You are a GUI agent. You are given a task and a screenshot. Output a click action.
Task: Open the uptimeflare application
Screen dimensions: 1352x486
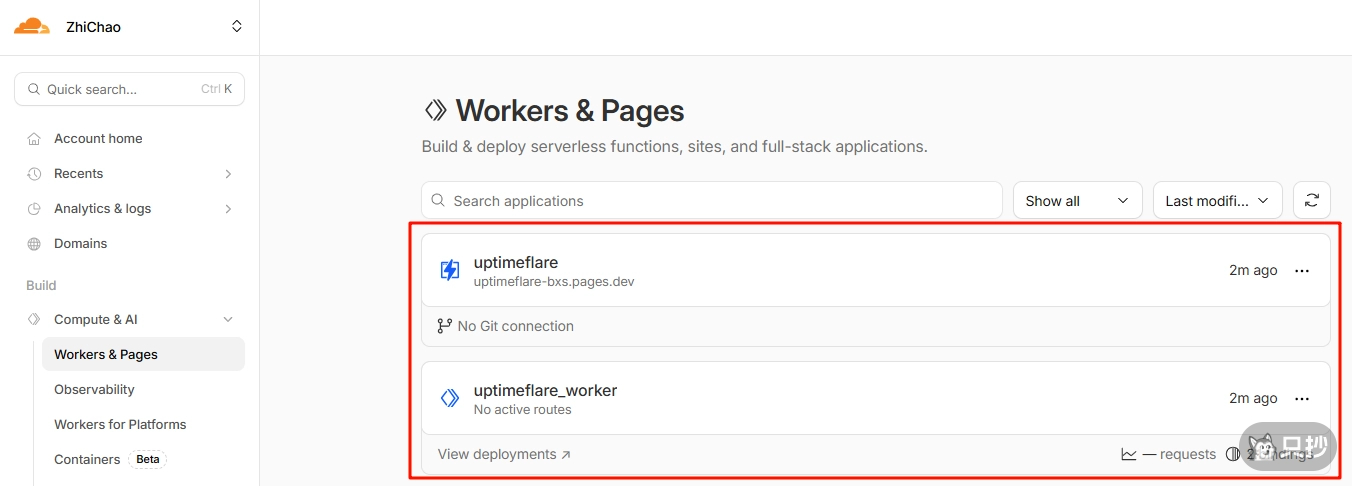click(516, 263)
